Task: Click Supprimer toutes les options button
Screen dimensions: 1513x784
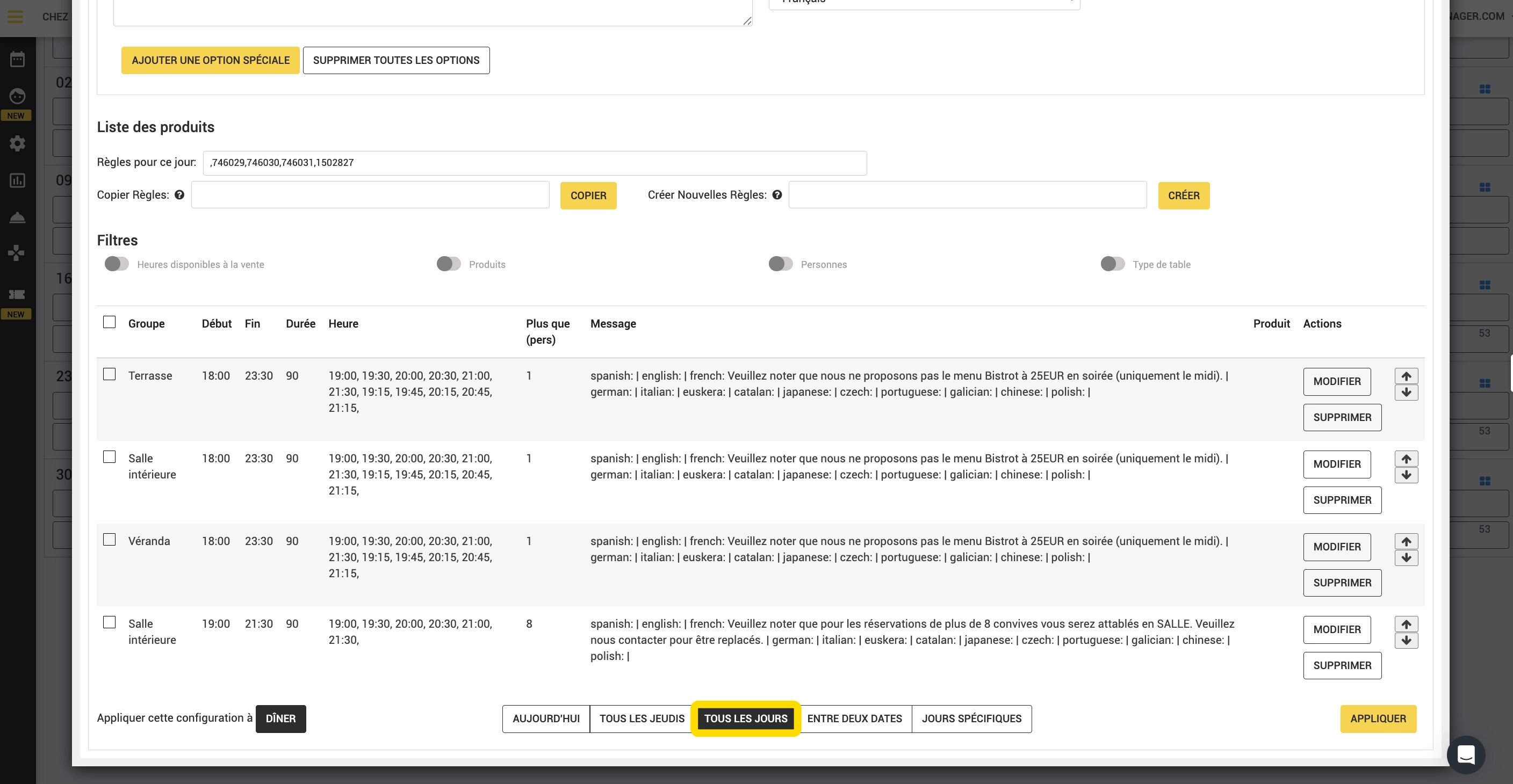Action: pyautogui.click(x=396, y=61)
